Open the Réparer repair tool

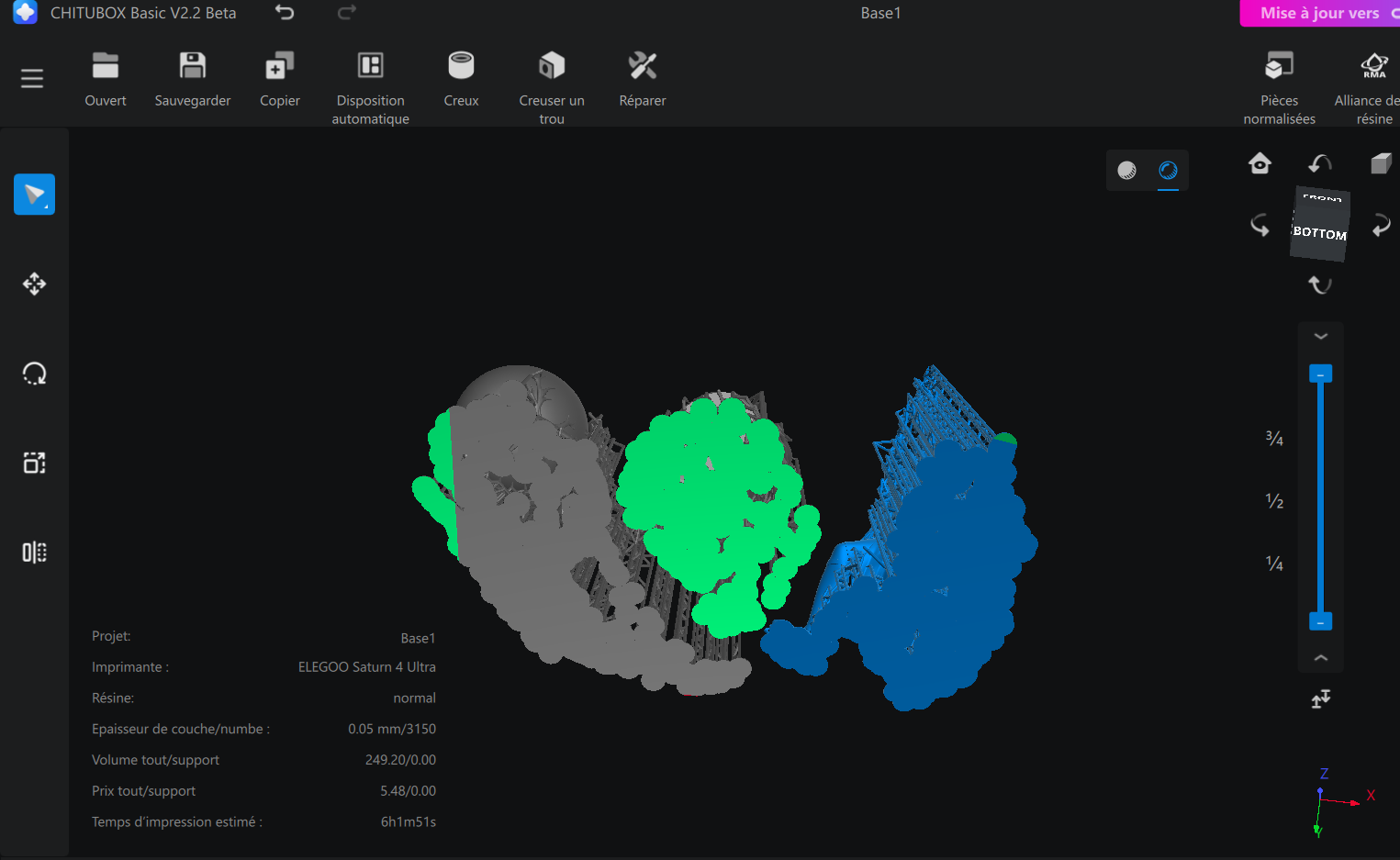643,66
